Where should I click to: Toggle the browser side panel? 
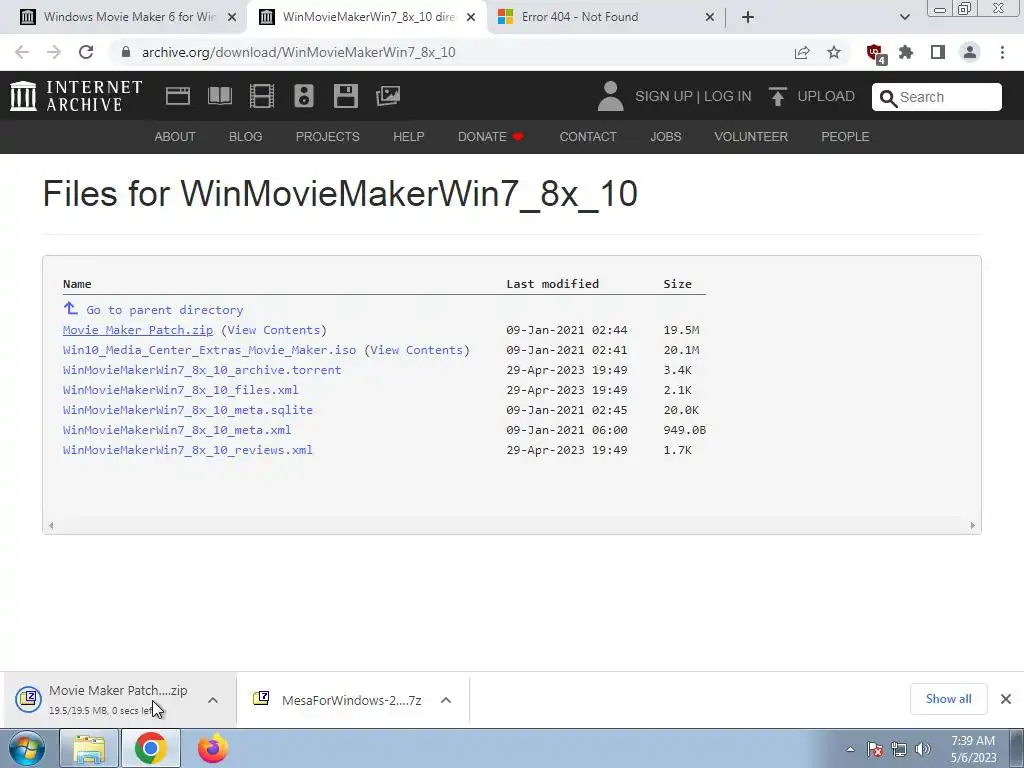pos(938,52)
